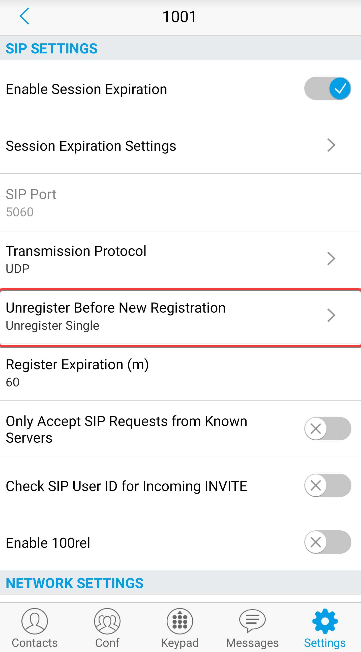Tap the Unregister Single value text
Viewport: 361px width, 652px height.
52,326
